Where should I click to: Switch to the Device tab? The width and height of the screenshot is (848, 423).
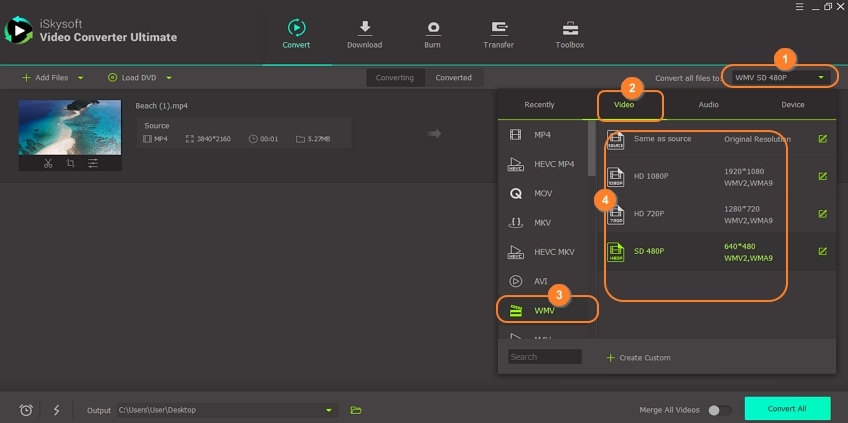(x=793, y=105)
